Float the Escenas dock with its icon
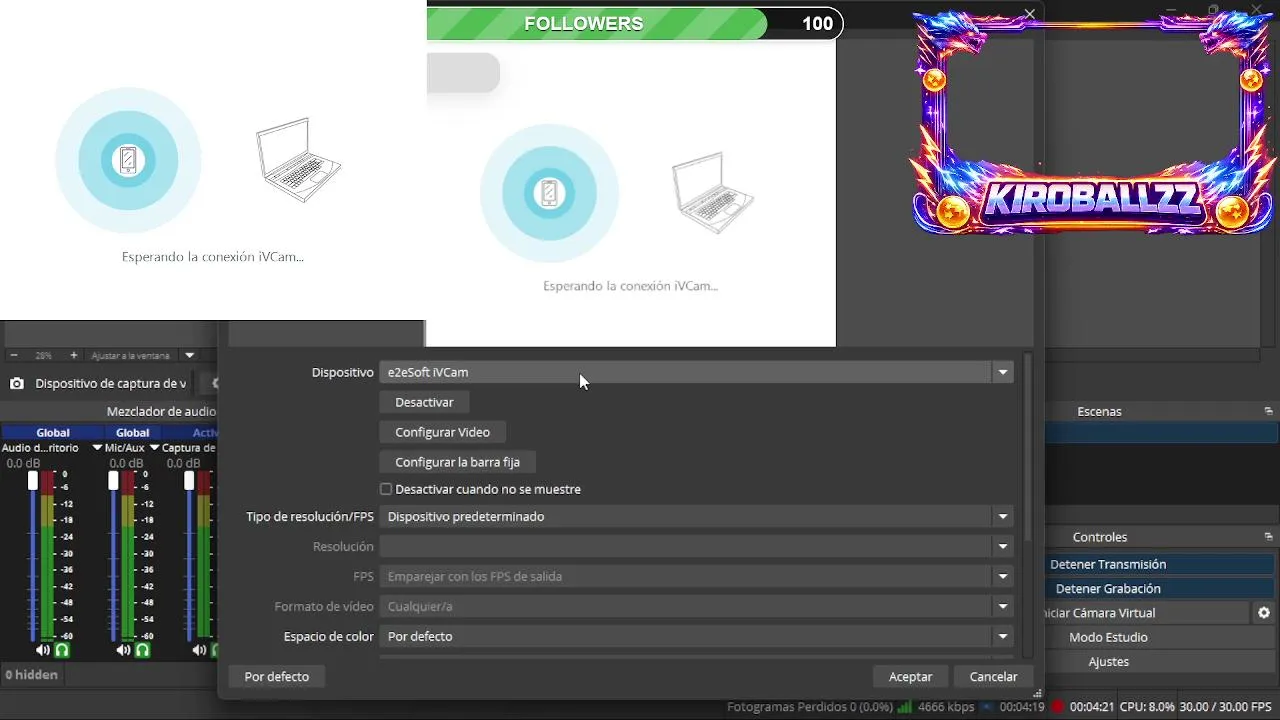 click(1268, 411)
